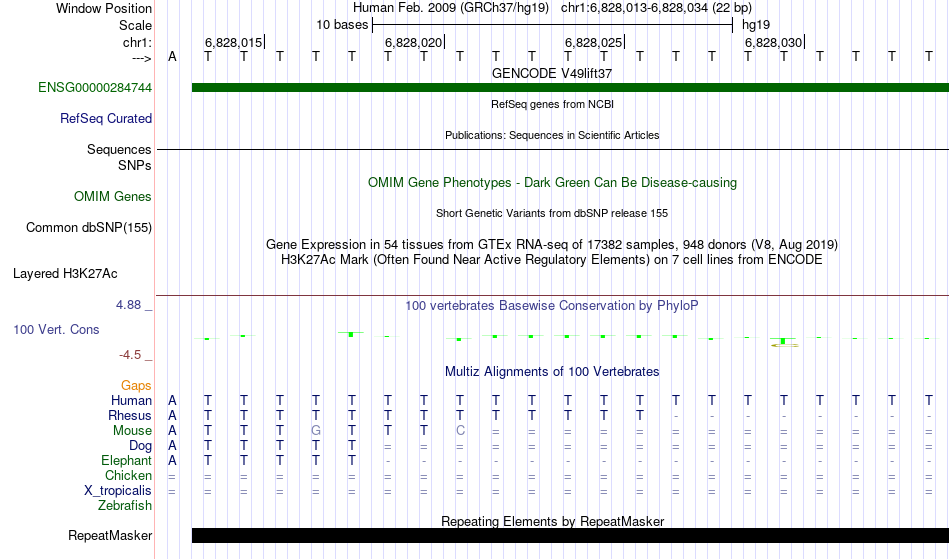This screenshot has width=950, height=559.
Task: Click the green GENCODE gene bar
Action: point(570,87)
